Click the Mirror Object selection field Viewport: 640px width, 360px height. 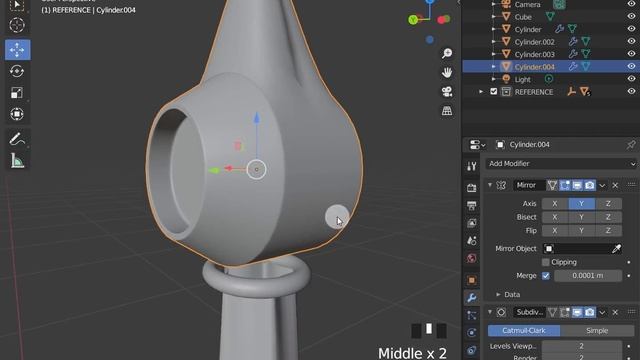click(576, 249)
